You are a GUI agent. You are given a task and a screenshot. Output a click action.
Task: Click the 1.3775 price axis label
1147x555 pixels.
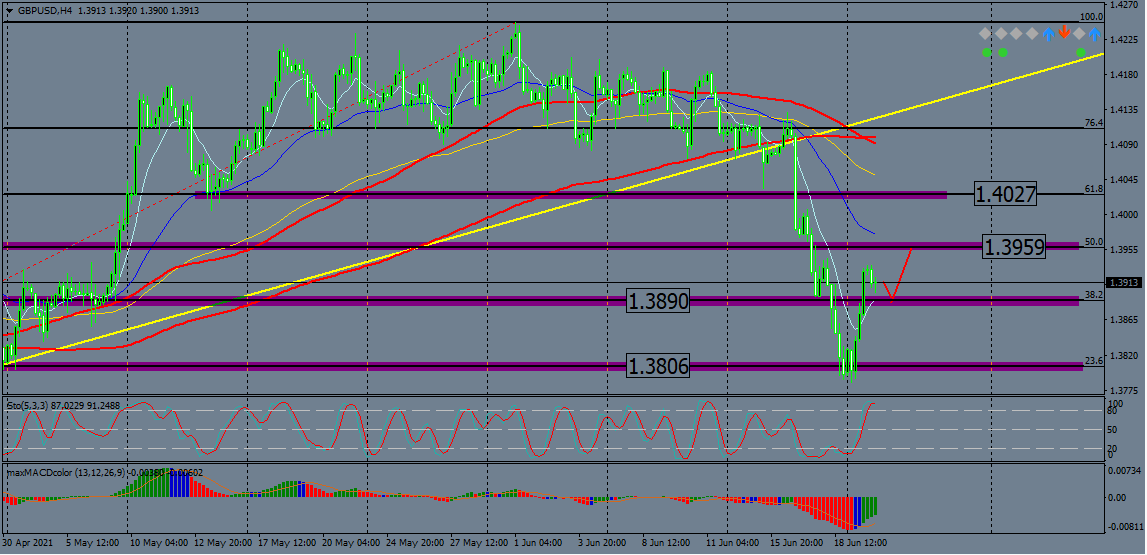(x=1122, y=390)
